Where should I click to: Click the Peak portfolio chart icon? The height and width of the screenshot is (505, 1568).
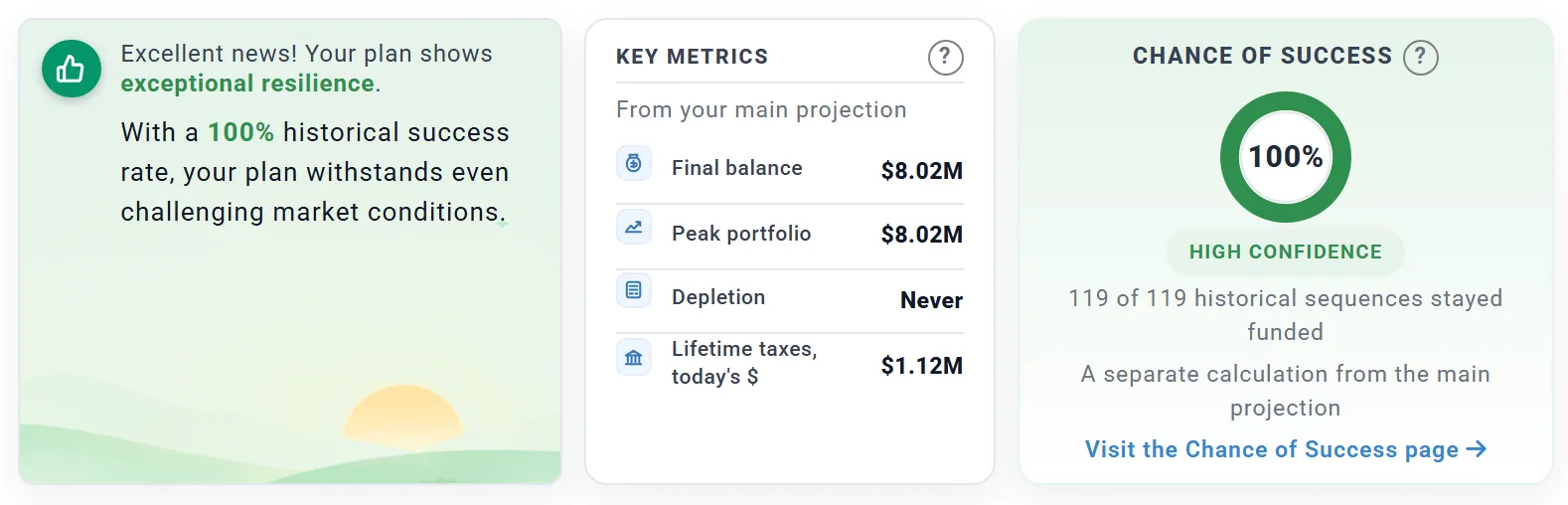tap(634, 227)
